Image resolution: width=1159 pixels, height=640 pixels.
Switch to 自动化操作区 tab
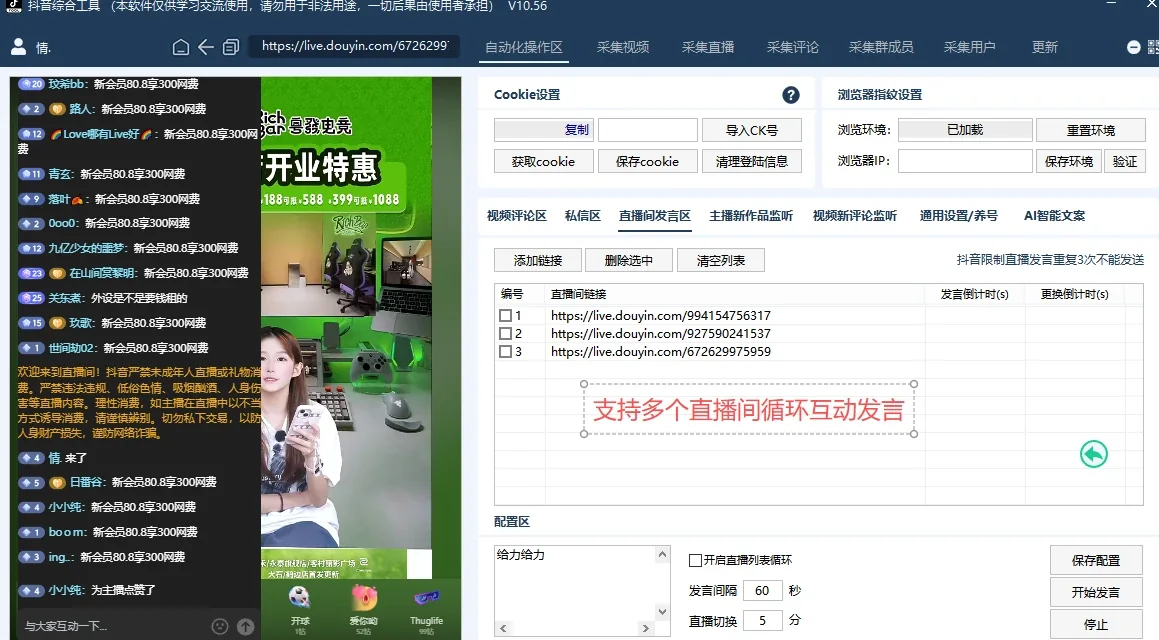[x=523, y=47]
